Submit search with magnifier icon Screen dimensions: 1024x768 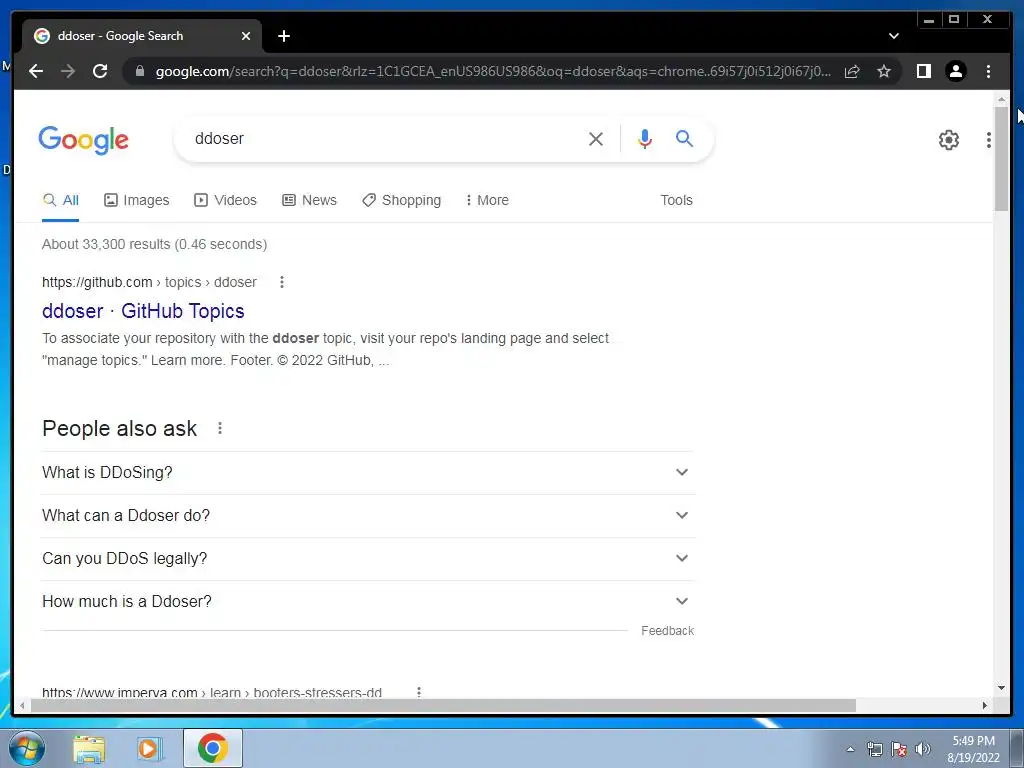(x=684, y=138)
